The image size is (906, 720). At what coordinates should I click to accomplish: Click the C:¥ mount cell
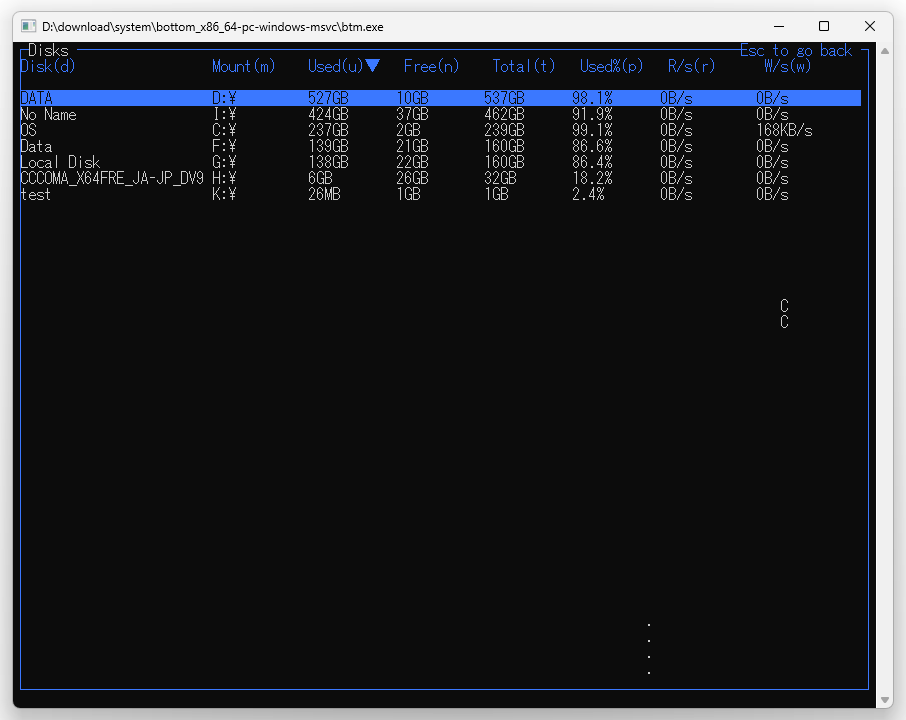(224, 131)
